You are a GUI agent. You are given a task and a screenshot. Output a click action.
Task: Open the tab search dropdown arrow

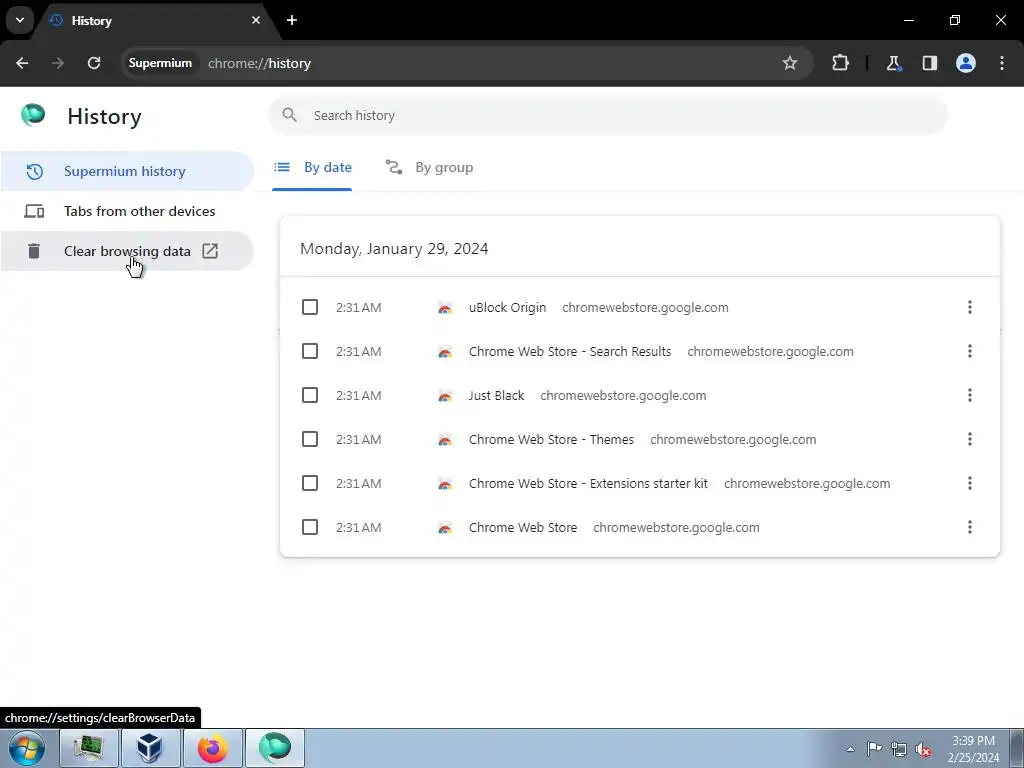click(20, 20)
